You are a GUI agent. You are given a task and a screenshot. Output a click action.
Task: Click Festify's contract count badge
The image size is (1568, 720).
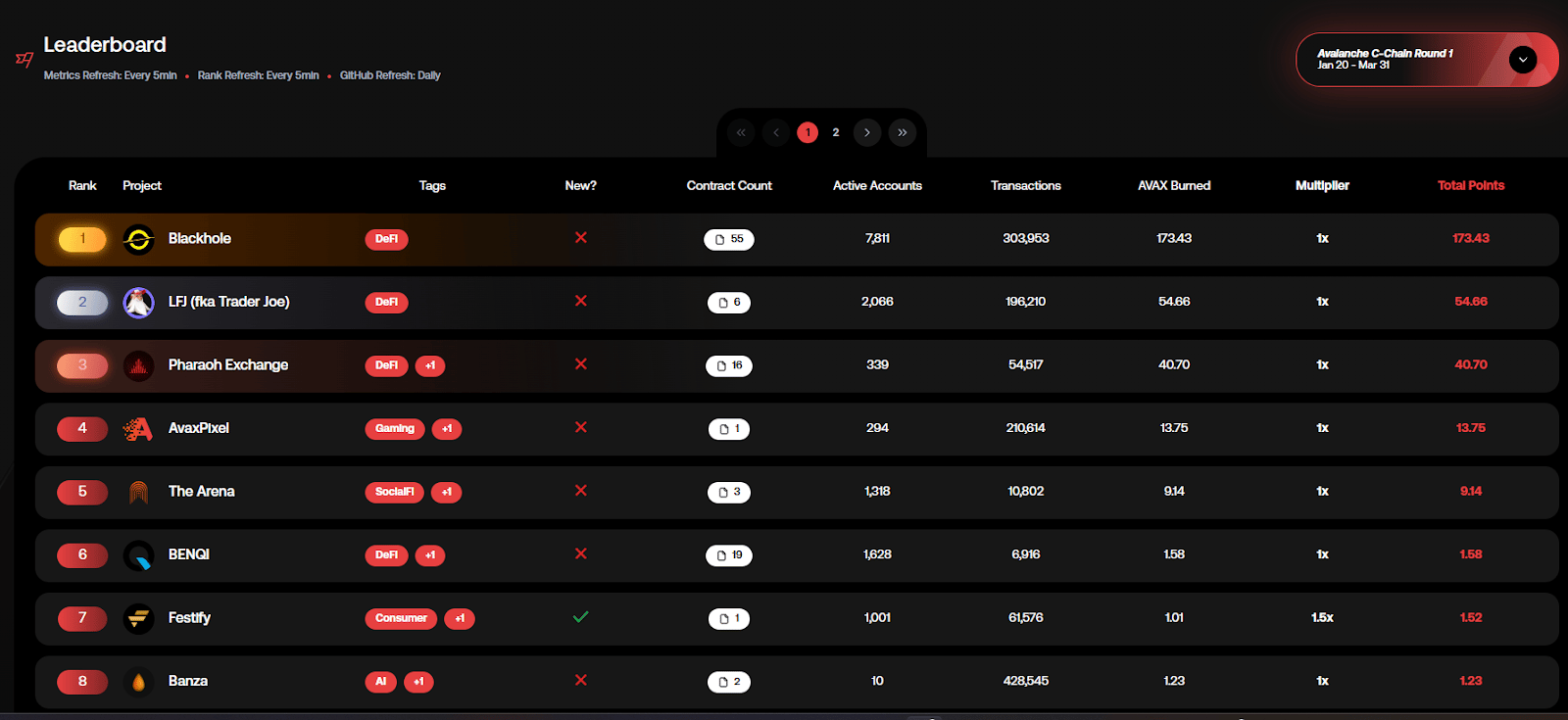pyautogui.click(x=729, y=618)
